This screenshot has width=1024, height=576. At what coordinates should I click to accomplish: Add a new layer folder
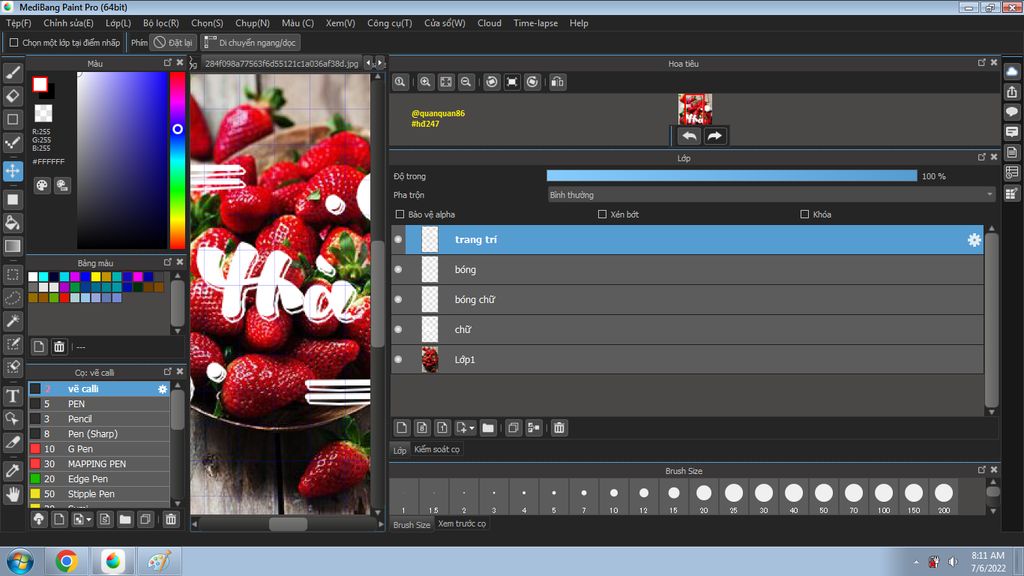(488, 428)
